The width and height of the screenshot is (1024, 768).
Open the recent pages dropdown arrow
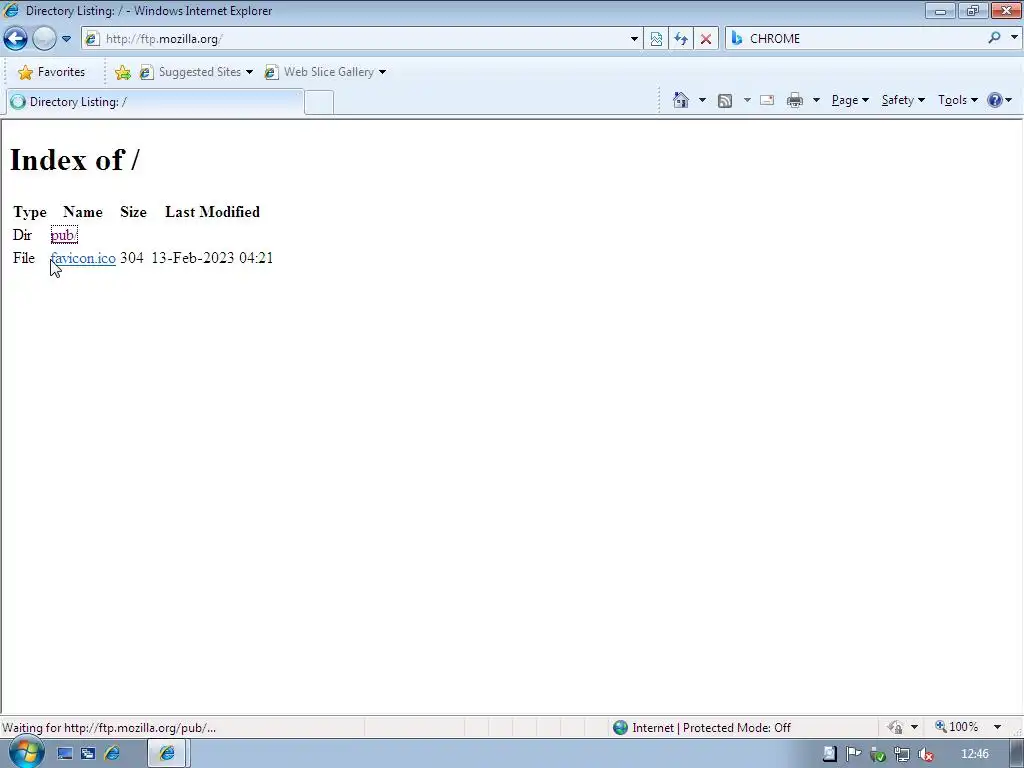66,39
